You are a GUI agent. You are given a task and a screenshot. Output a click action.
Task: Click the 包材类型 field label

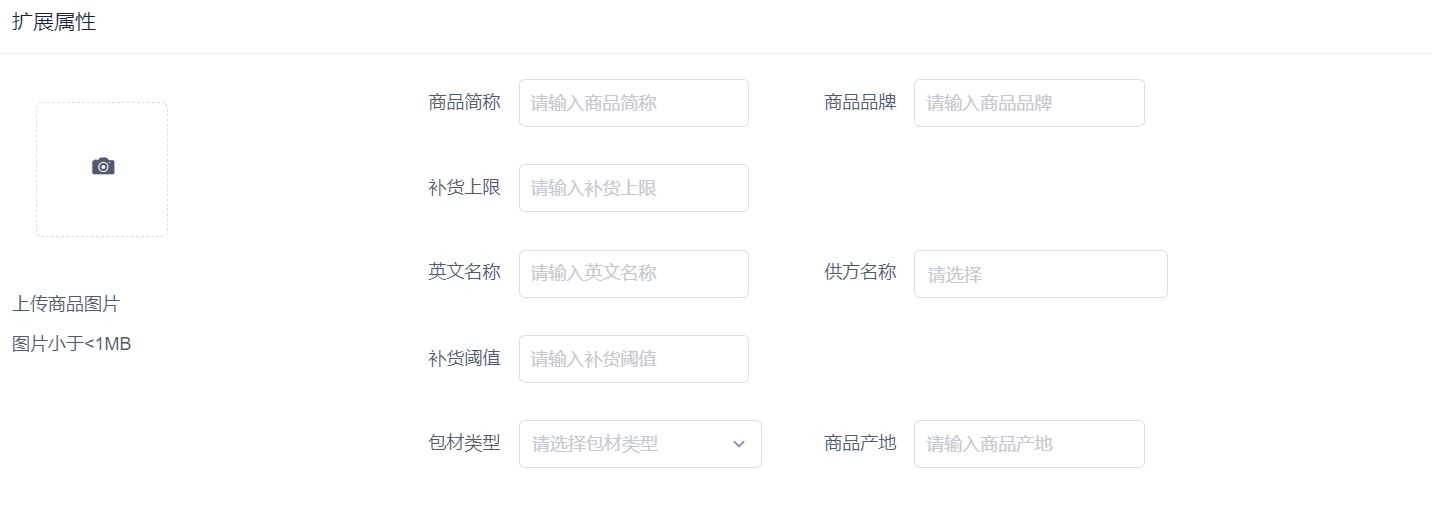pos(464,443)
